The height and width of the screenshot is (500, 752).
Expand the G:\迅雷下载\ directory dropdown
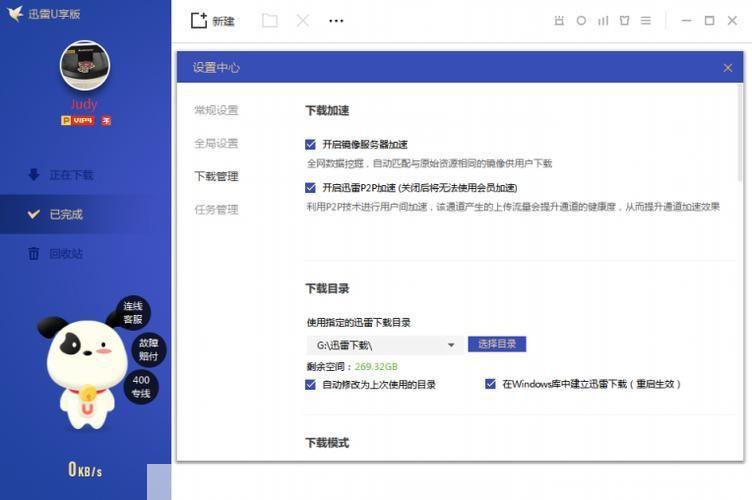[x=385, y=345]
